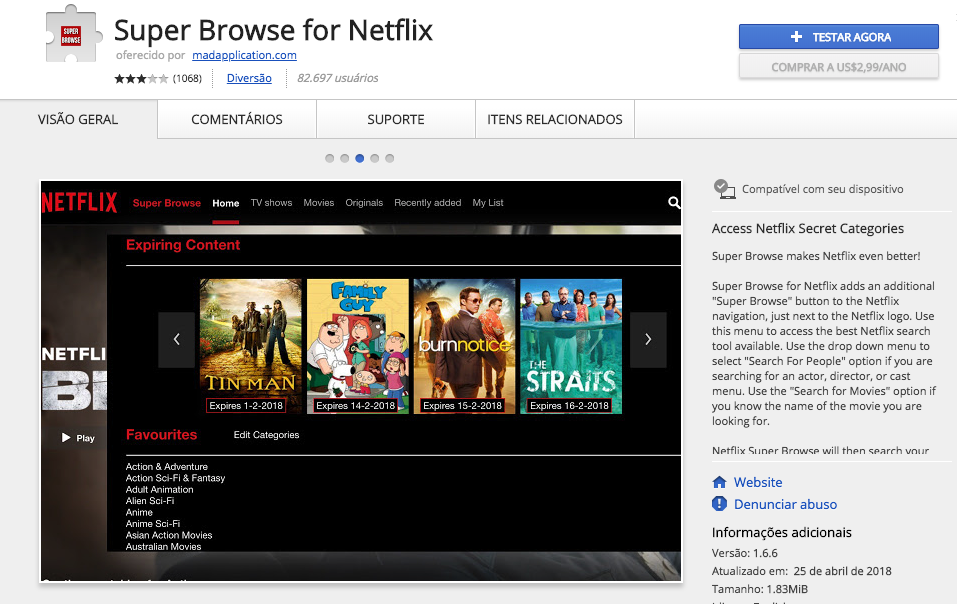Switch to the Suporte tab
This screenshot has width=957, height=604.
click(x=395, y=120)
